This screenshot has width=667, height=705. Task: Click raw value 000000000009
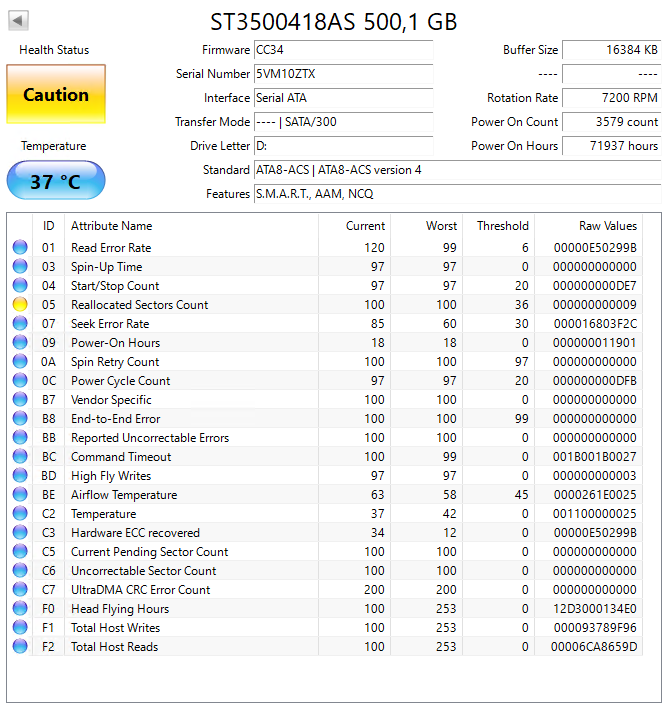[595, 305]
